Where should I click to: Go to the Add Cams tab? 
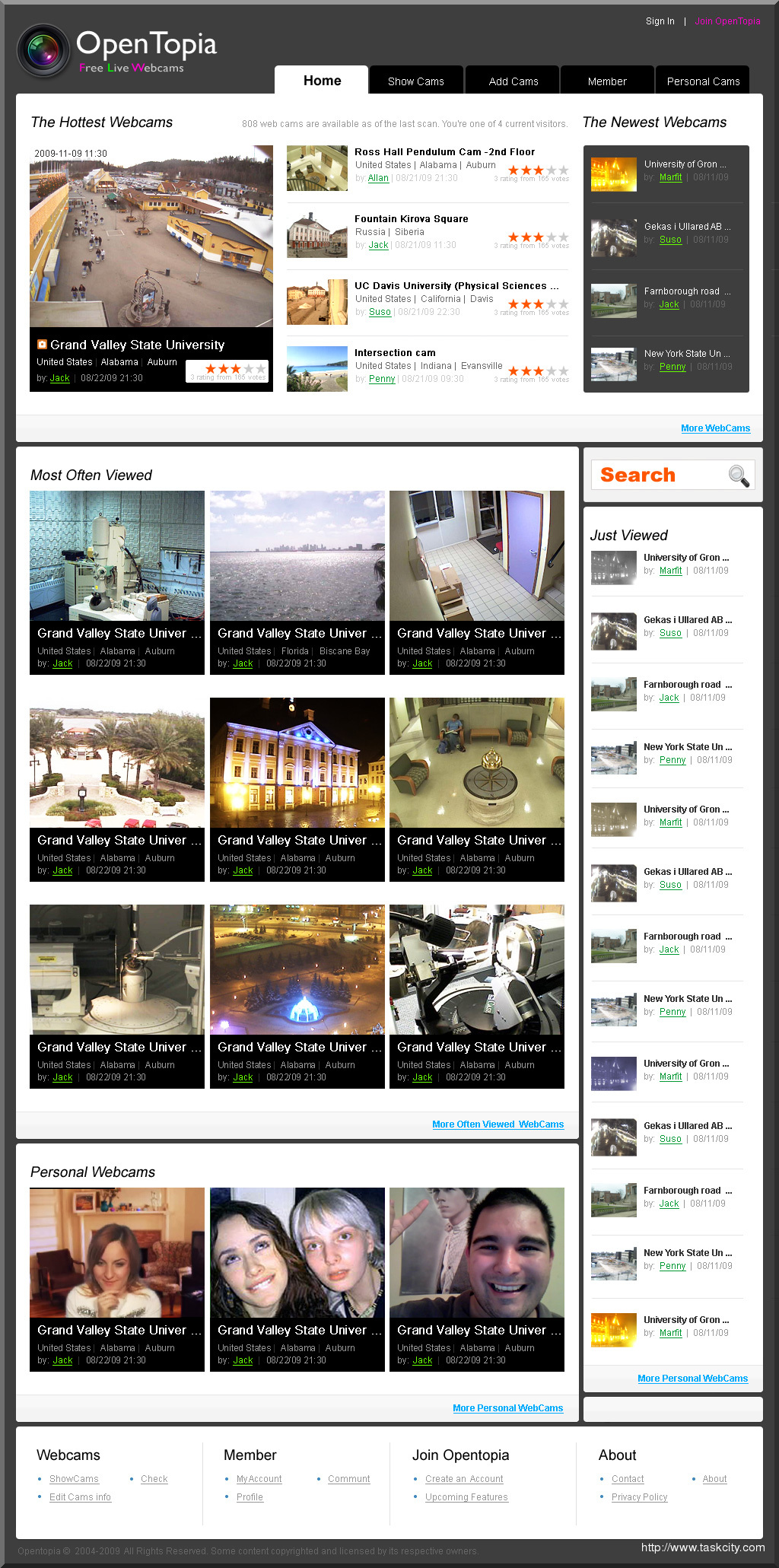pyautogui.click(x=514, y=81)
